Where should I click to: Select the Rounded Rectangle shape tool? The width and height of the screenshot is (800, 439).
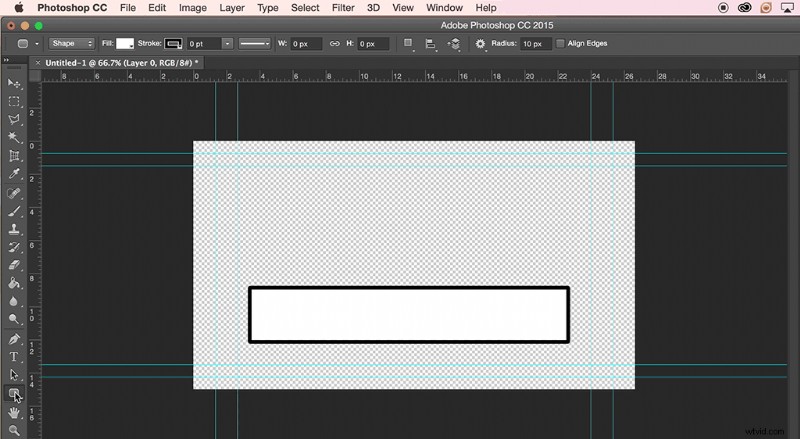pos(14,394)
